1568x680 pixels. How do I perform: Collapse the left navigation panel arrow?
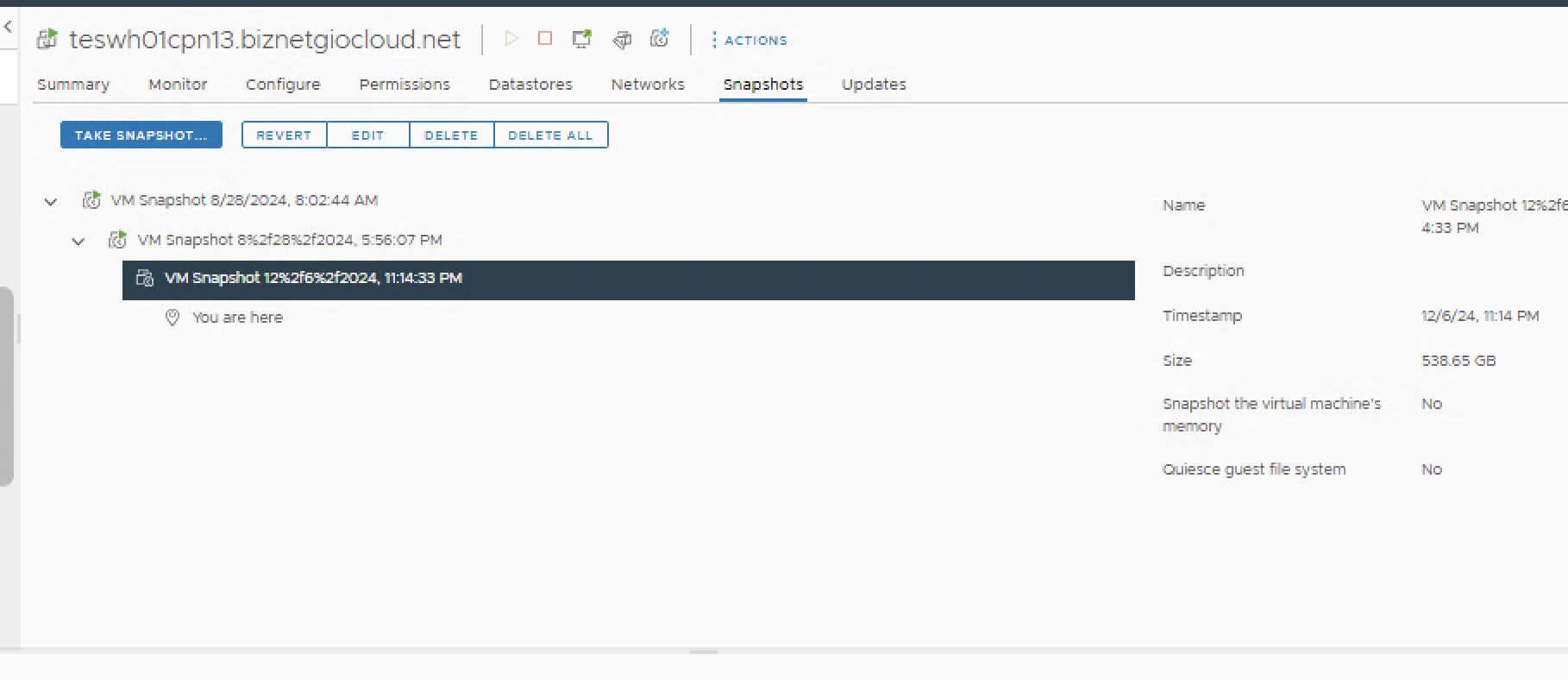coord(8,27)
